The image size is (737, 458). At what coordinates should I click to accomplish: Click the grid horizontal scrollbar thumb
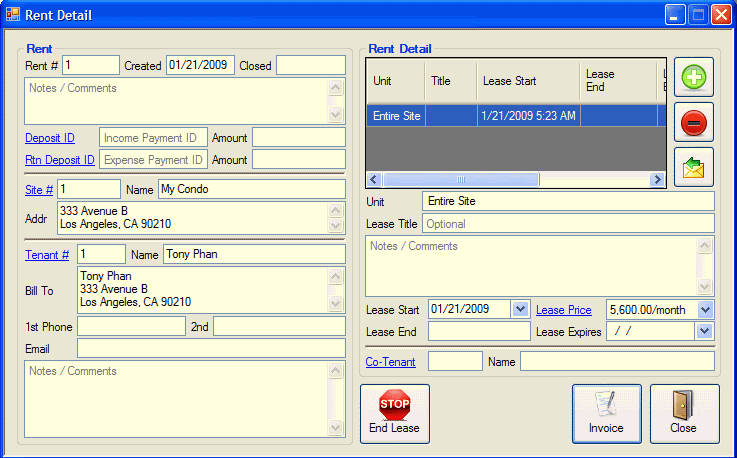point(461,179)
